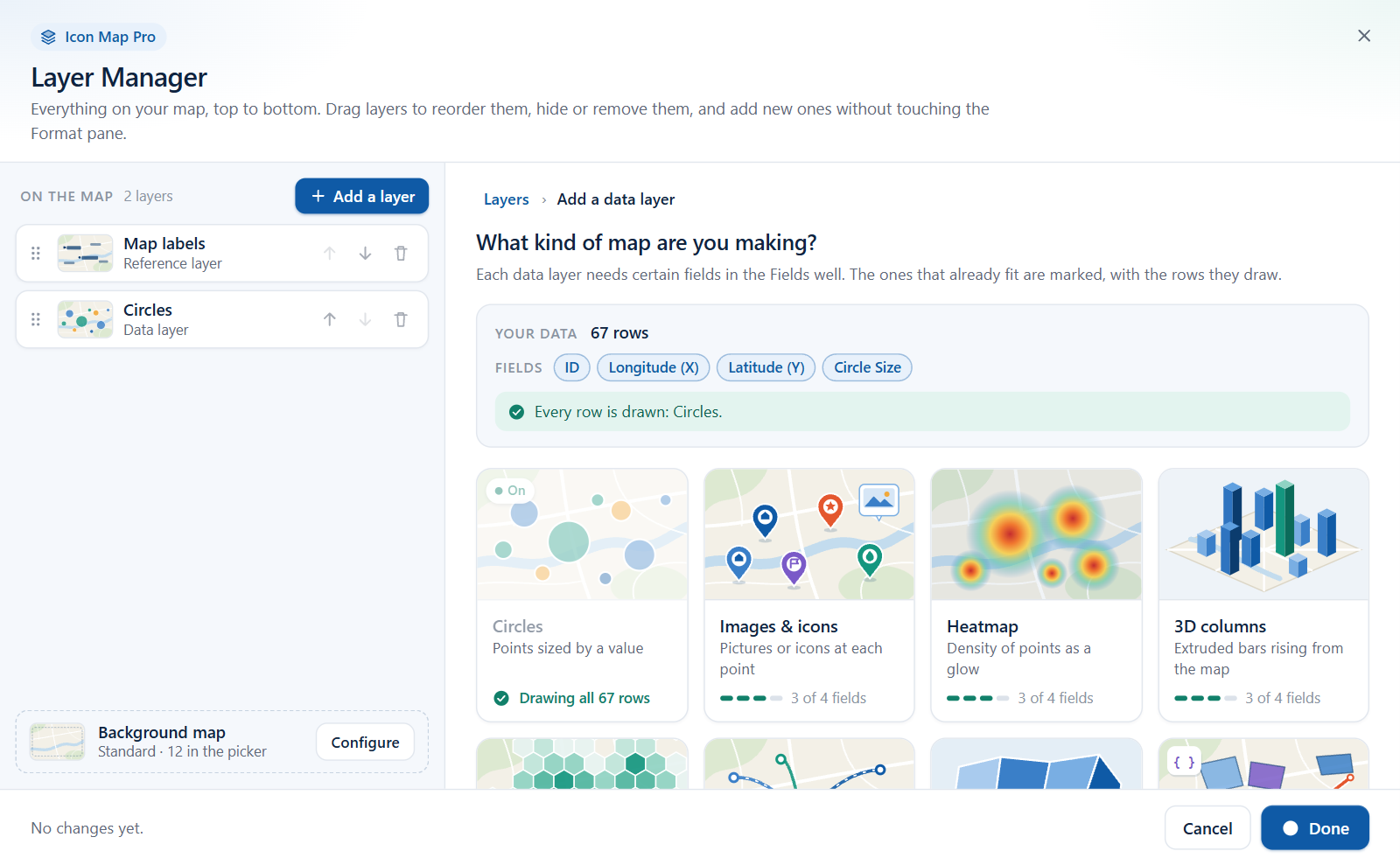Image resolution: width=1400 pixels, height=865 pixels.
Task: Move the Circles layer up
Action: click(330, 319)
